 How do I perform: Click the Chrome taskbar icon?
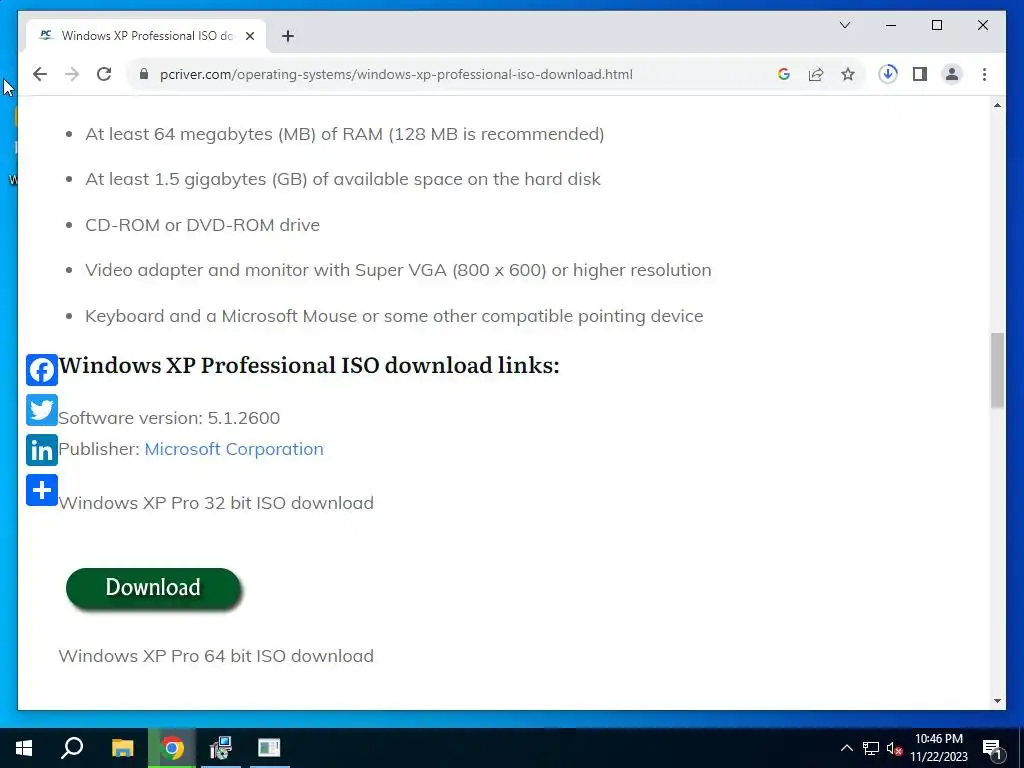click(x=172, y=748)
